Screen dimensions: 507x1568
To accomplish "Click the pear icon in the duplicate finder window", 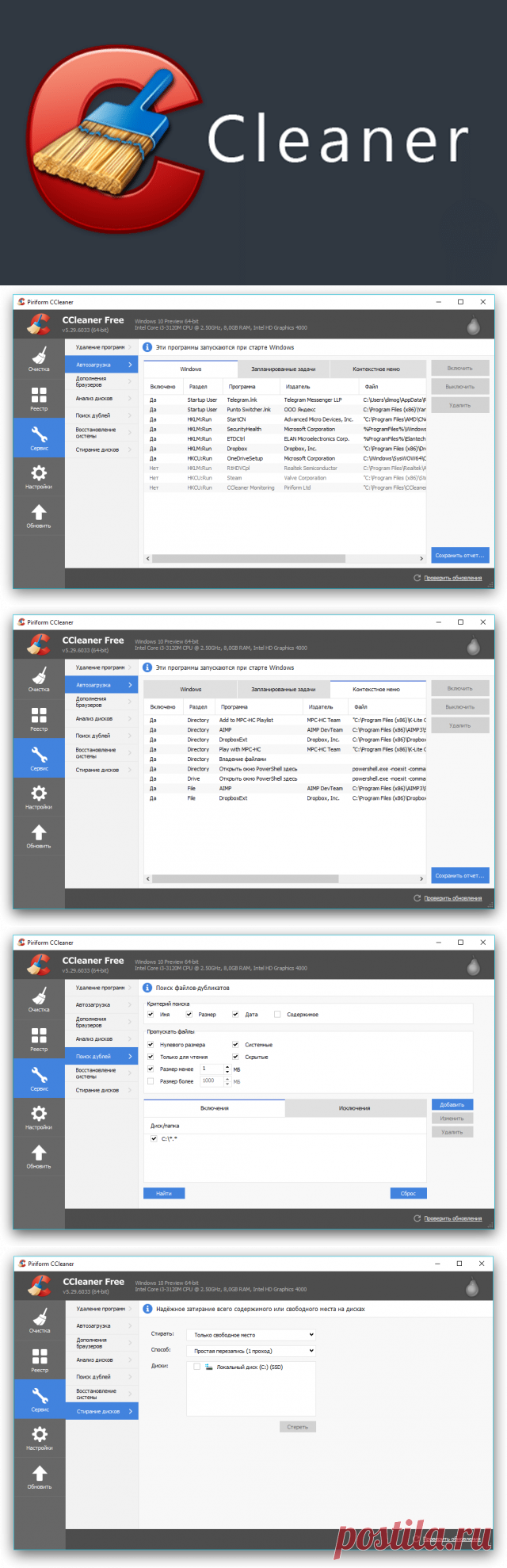I will tap(473, 966).
